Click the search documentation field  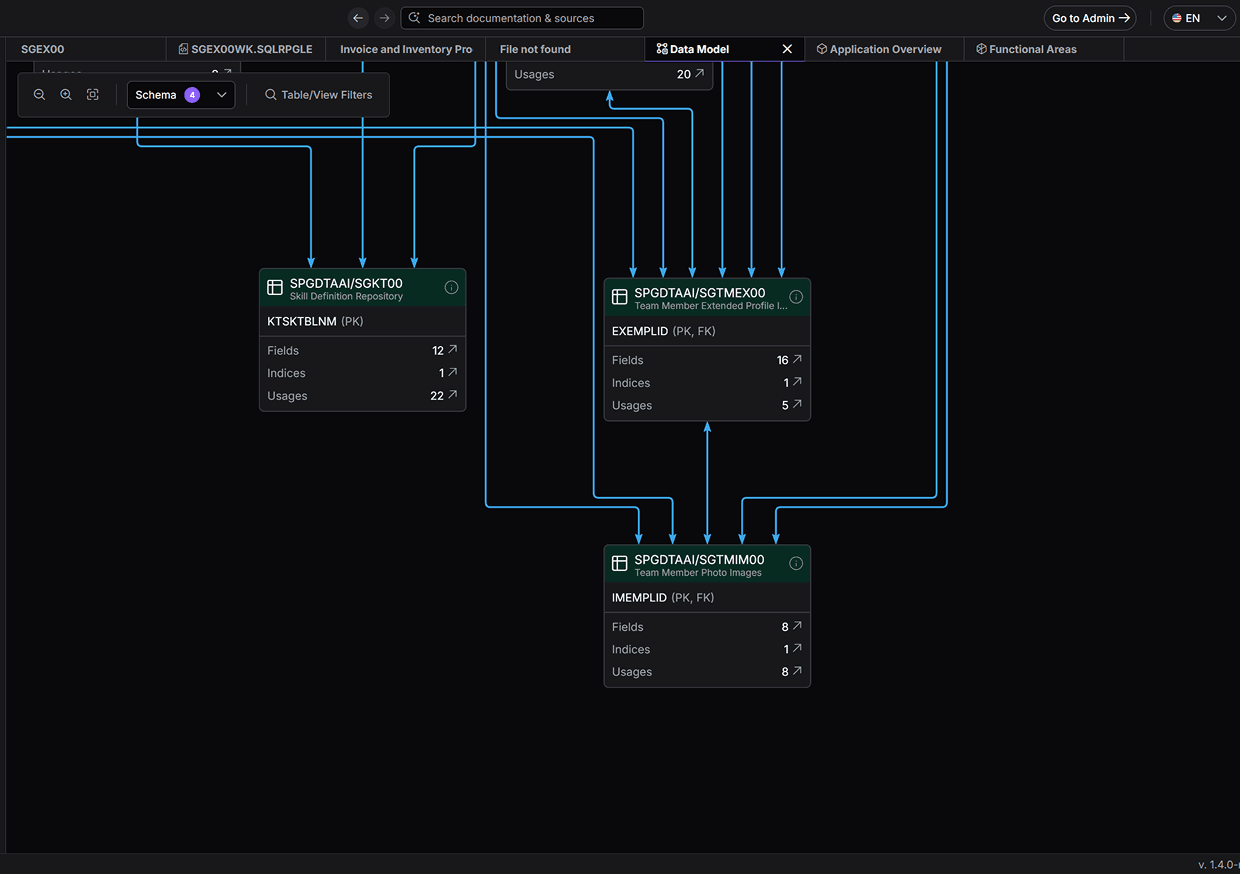click(521, 17)
